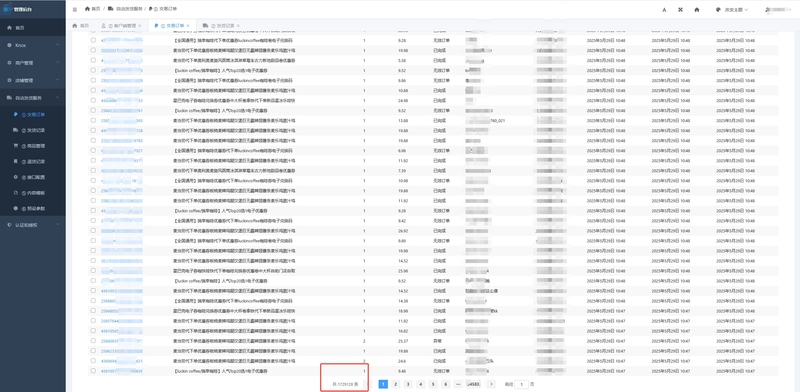Go to page 5 in pagination
Image resolution: width=800 pixels, height=392 pixels.
(433, 384)
